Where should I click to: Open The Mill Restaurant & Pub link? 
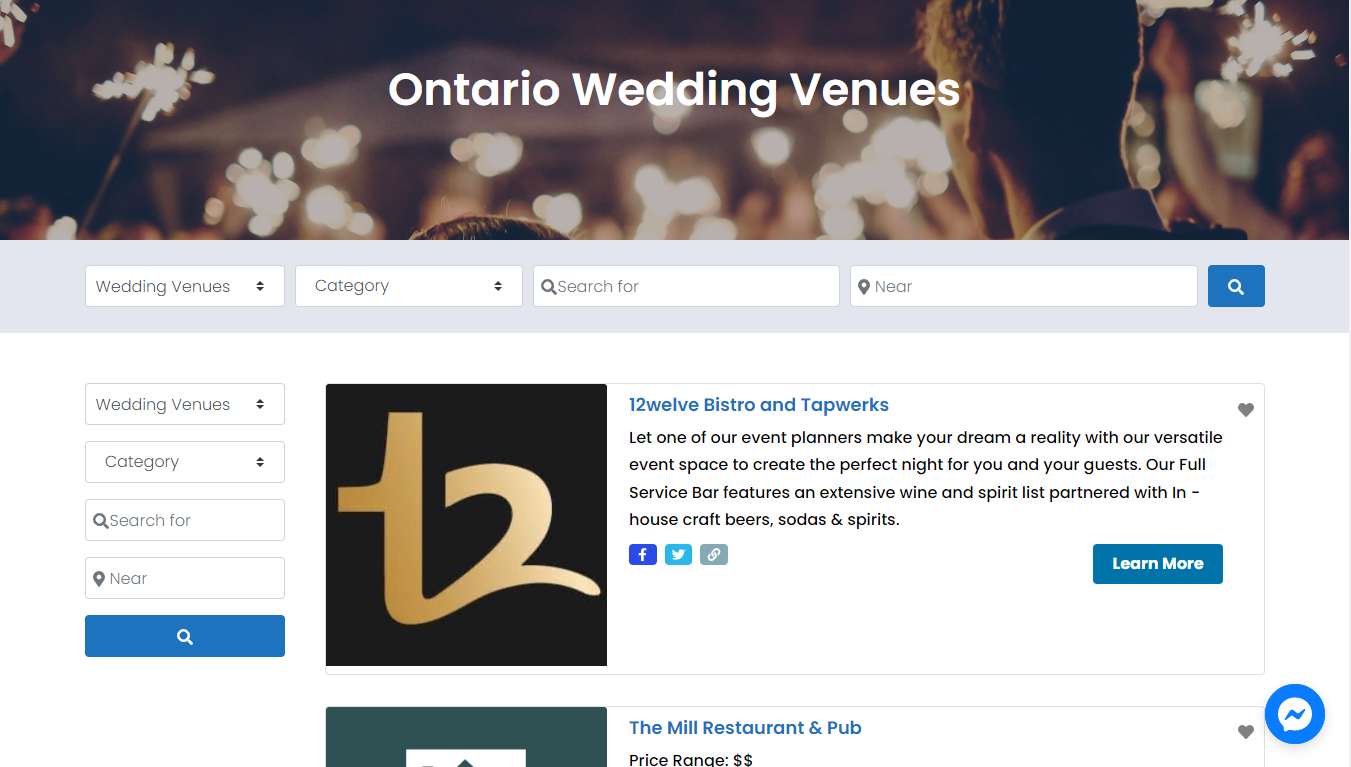pyautogui.click(x=745, y=728)
